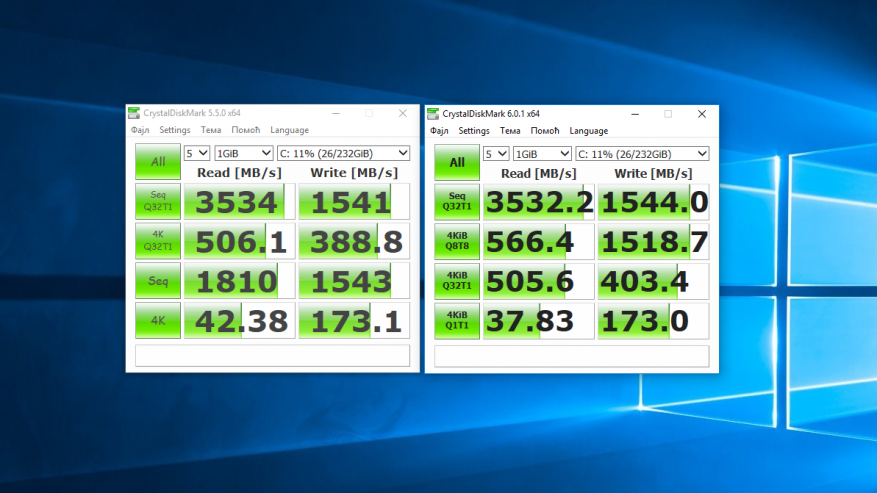
Task: Run All tests in CrystalDiskMark 5.5.0
Action: point(158,162)
